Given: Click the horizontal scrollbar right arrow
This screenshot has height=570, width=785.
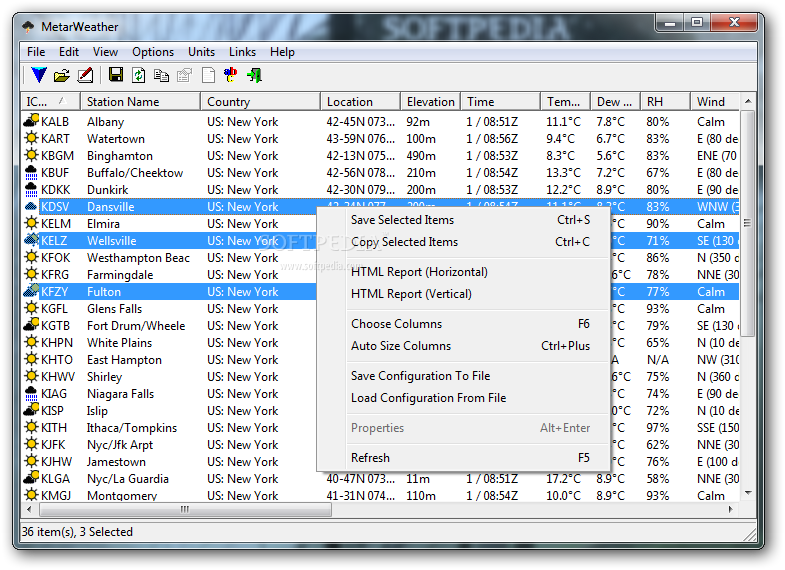Looking at the screenshot, I should coord(731,509).
